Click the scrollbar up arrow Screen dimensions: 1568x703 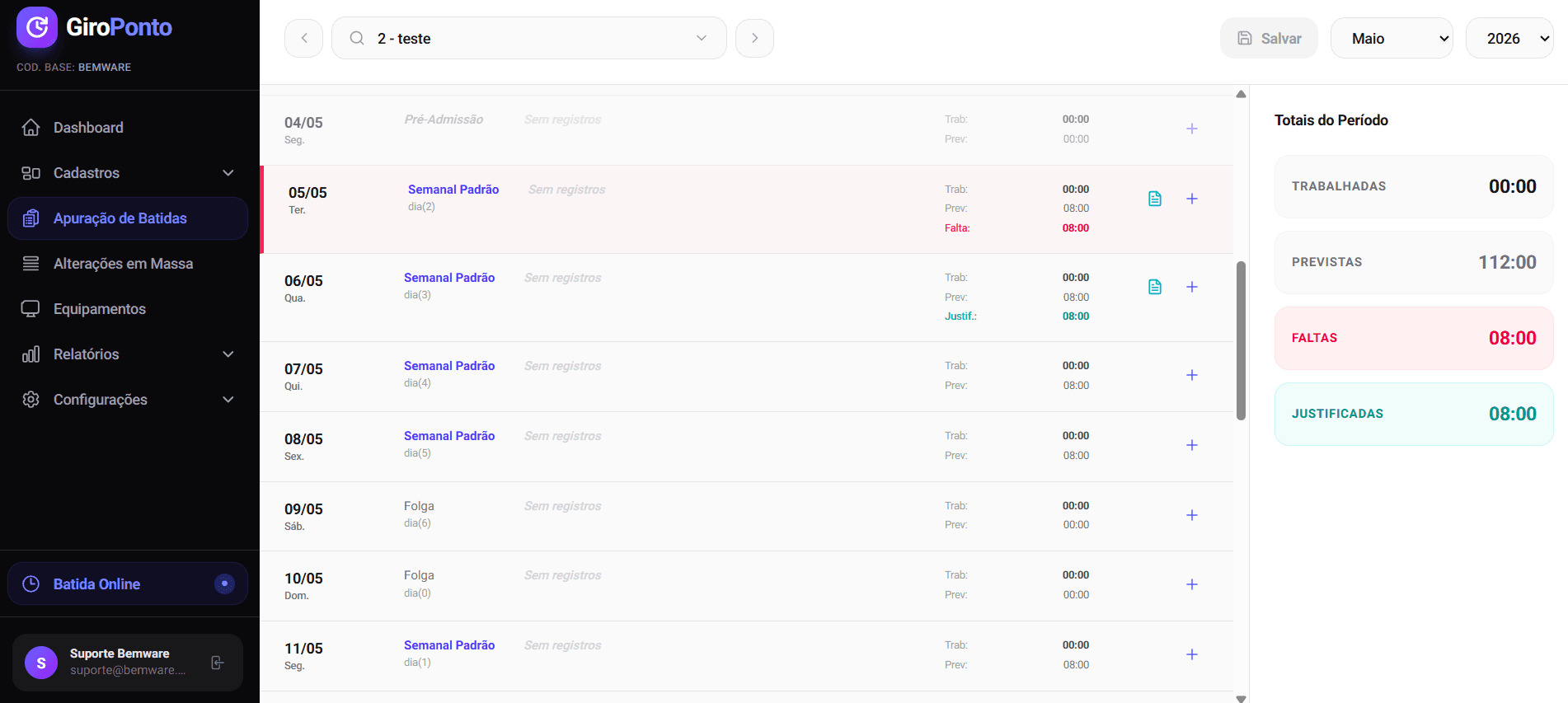tap(1241, 94)
